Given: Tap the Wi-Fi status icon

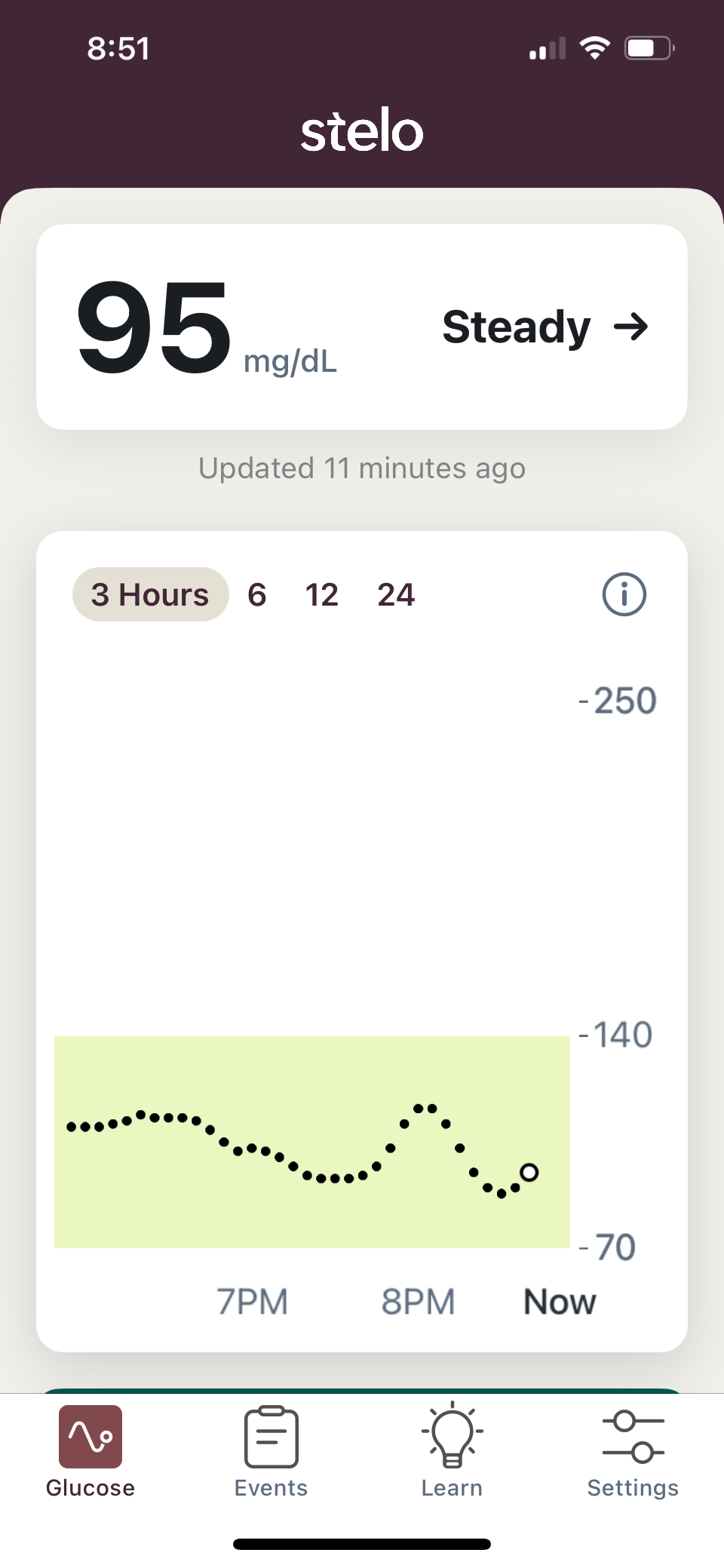Looking at the screenshot, I should pyautogui.click(x=594, y=48).
